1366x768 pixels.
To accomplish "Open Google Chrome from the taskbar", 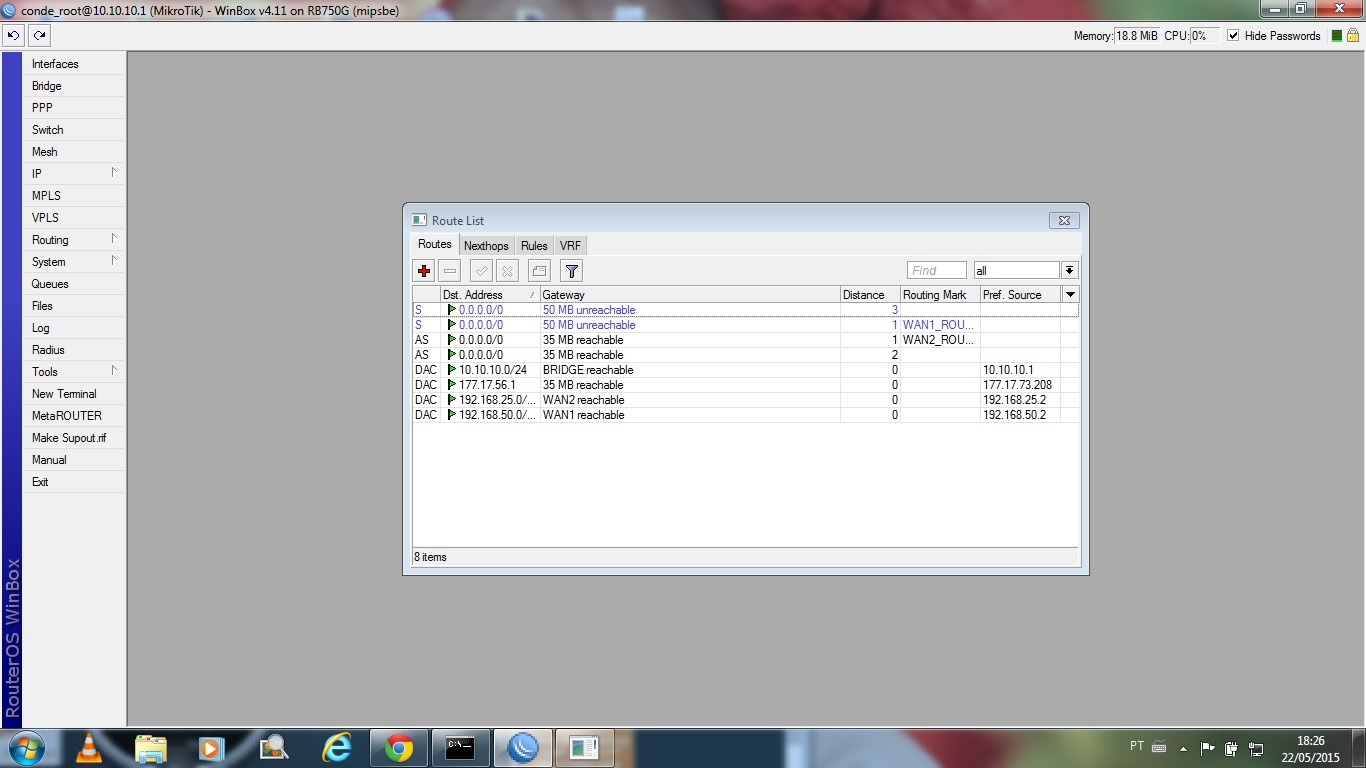I will pyautogui.click(x=399, y=748).
